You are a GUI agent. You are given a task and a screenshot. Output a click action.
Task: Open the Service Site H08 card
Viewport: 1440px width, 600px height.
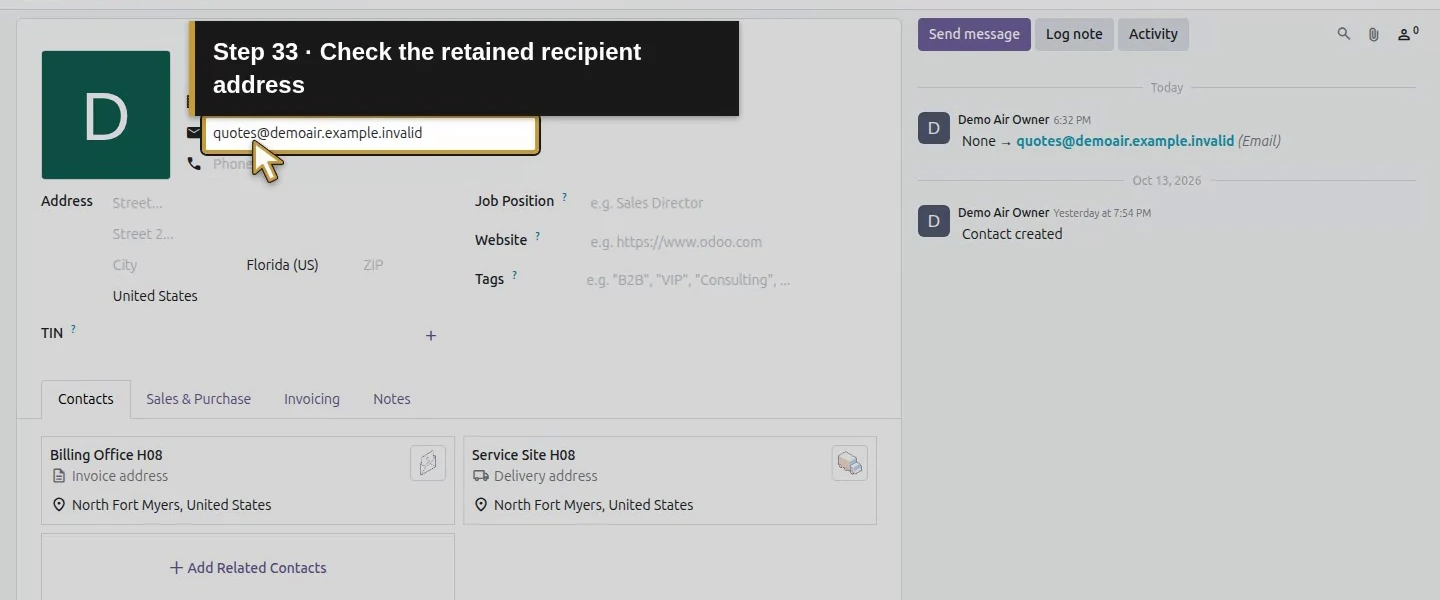click(x=670, y=480)
